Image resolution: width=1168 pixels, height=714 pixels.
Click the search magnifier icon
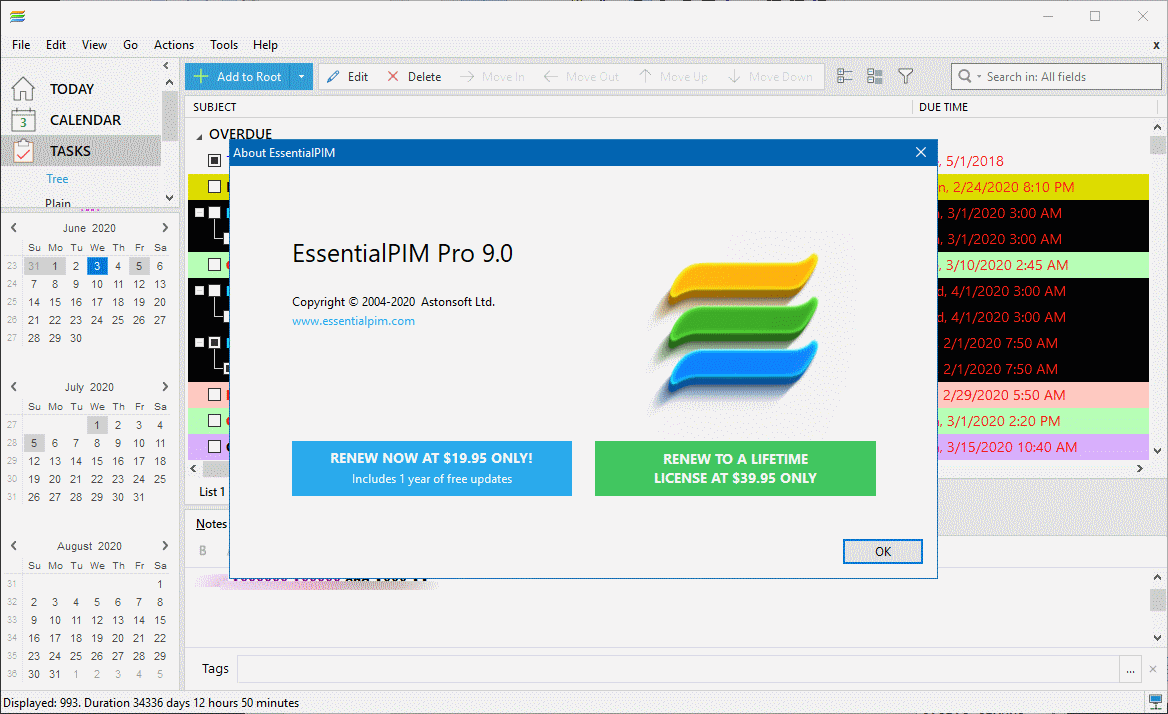click(965, 76)
